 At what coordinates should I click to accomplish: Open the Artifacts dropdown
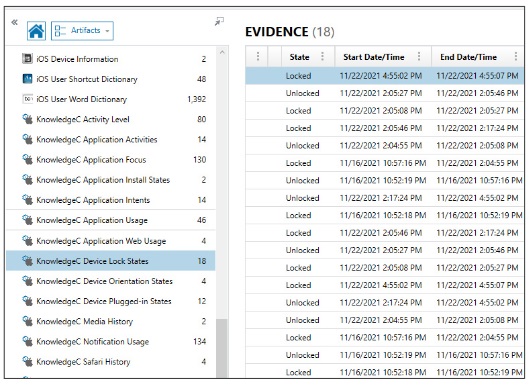[x=82, y=31]
